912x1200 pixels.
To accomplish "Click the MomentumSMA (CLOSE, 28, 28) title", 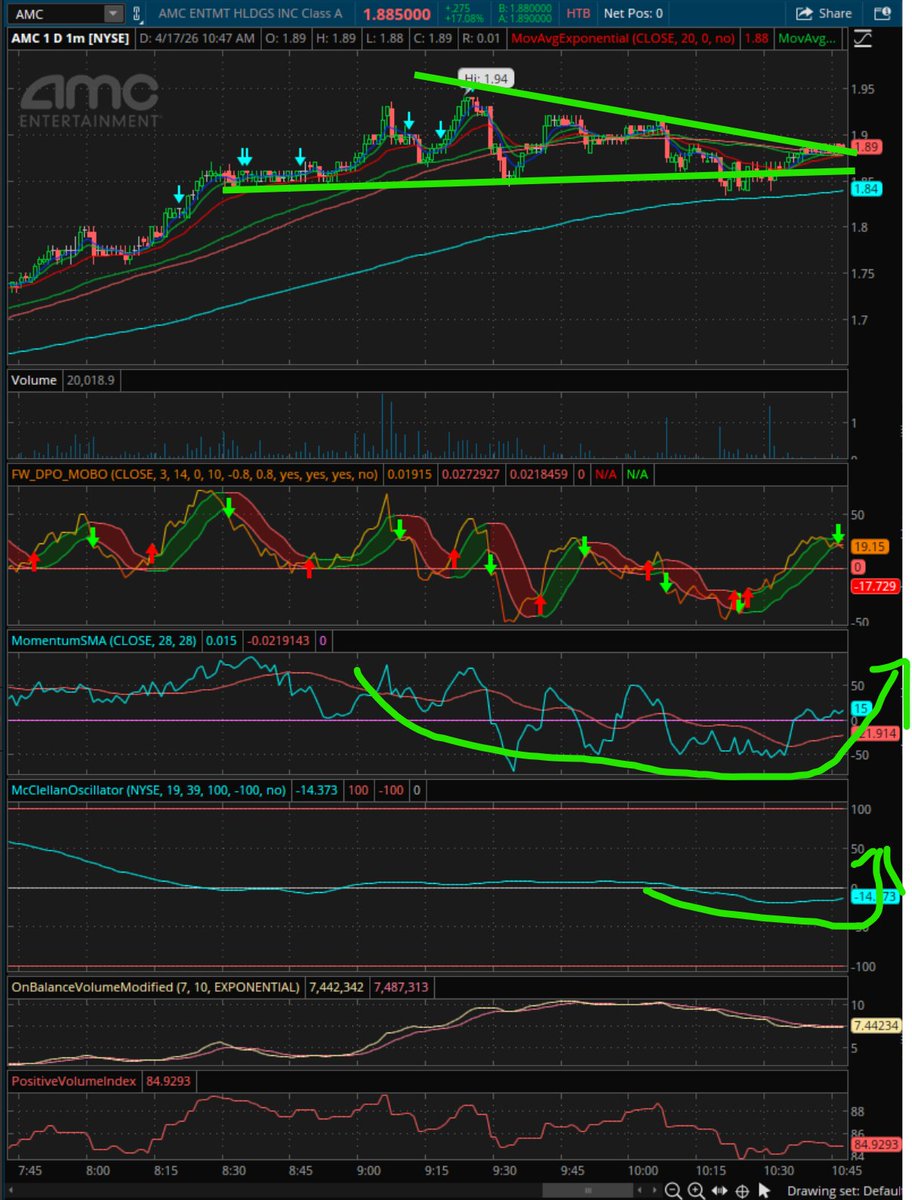I will tap(102, 639).
